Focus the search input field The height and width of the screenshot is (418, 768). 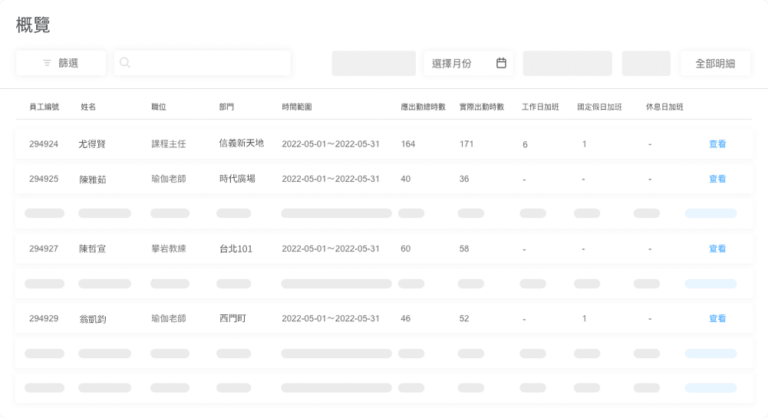click(210, 63)
